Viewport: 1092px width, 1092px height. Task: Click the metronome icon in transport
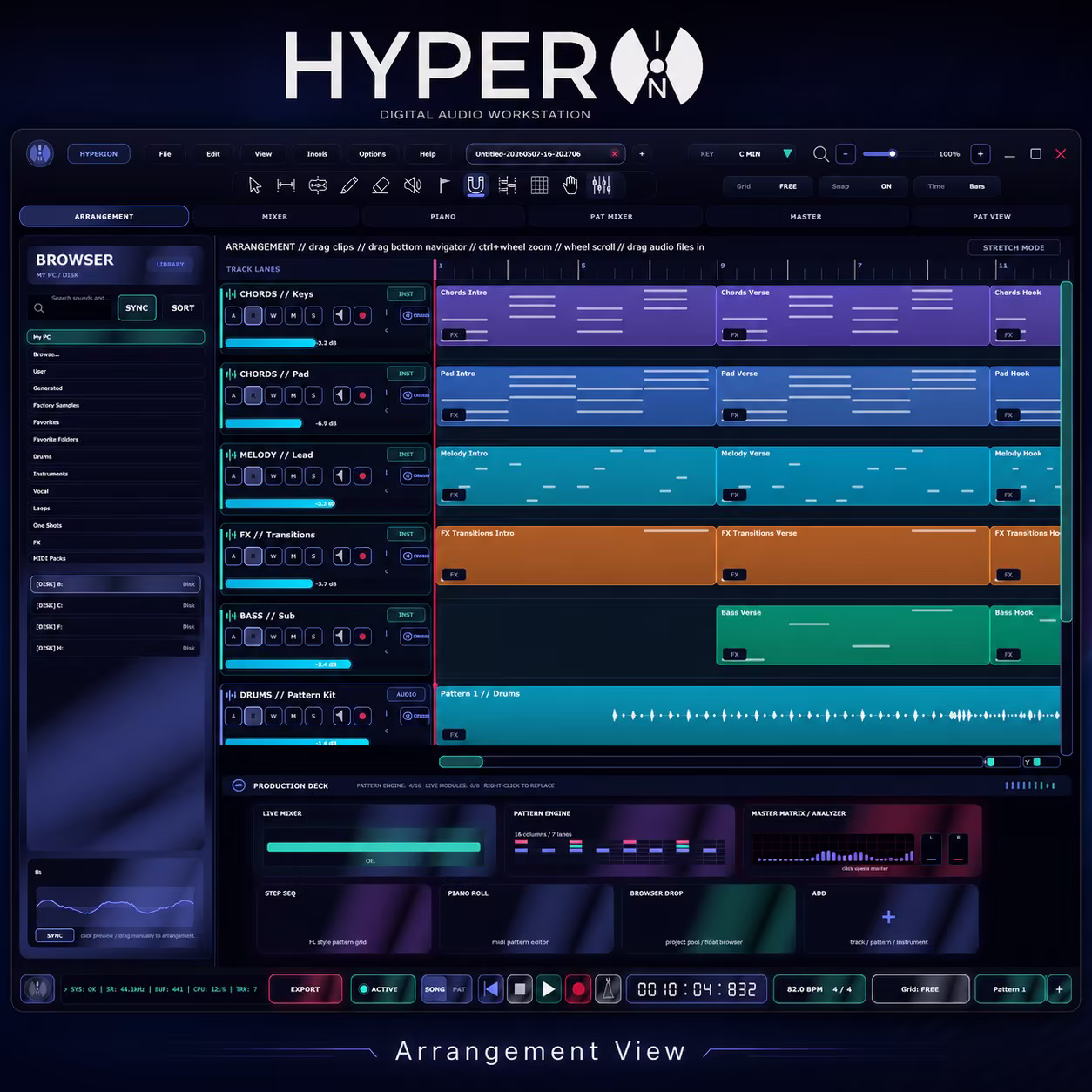[x=608, y=989]
